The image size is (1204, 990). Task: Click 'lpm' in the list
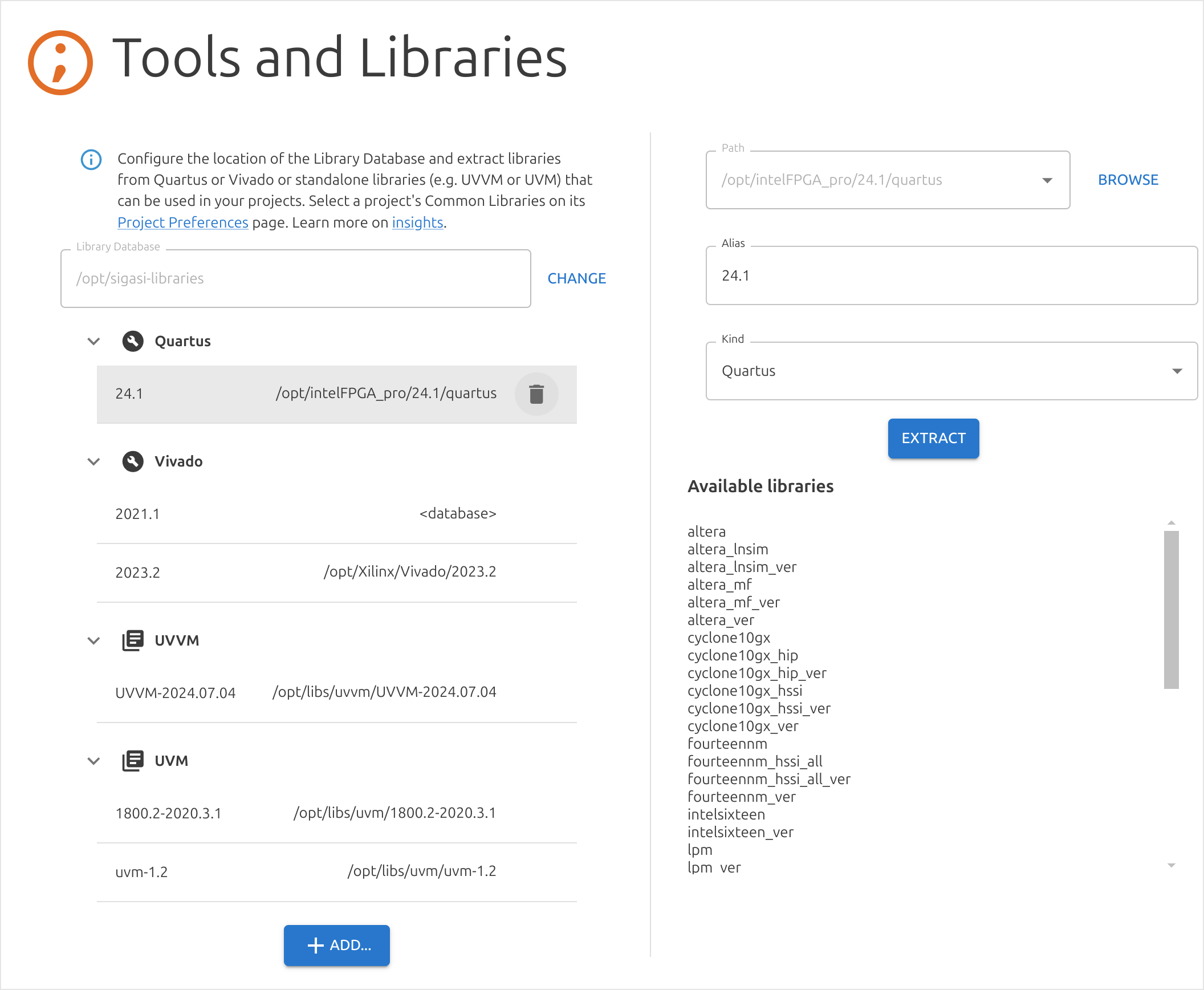[699, 850]
